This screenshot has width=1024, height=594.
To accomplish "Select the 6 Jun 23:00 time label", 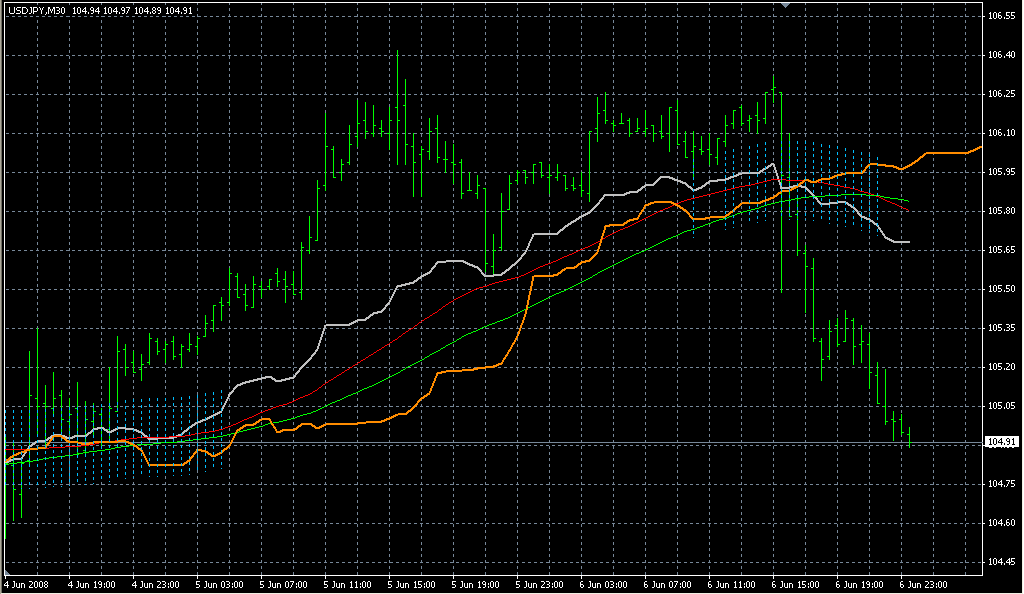I will click(x=926, y=584).
